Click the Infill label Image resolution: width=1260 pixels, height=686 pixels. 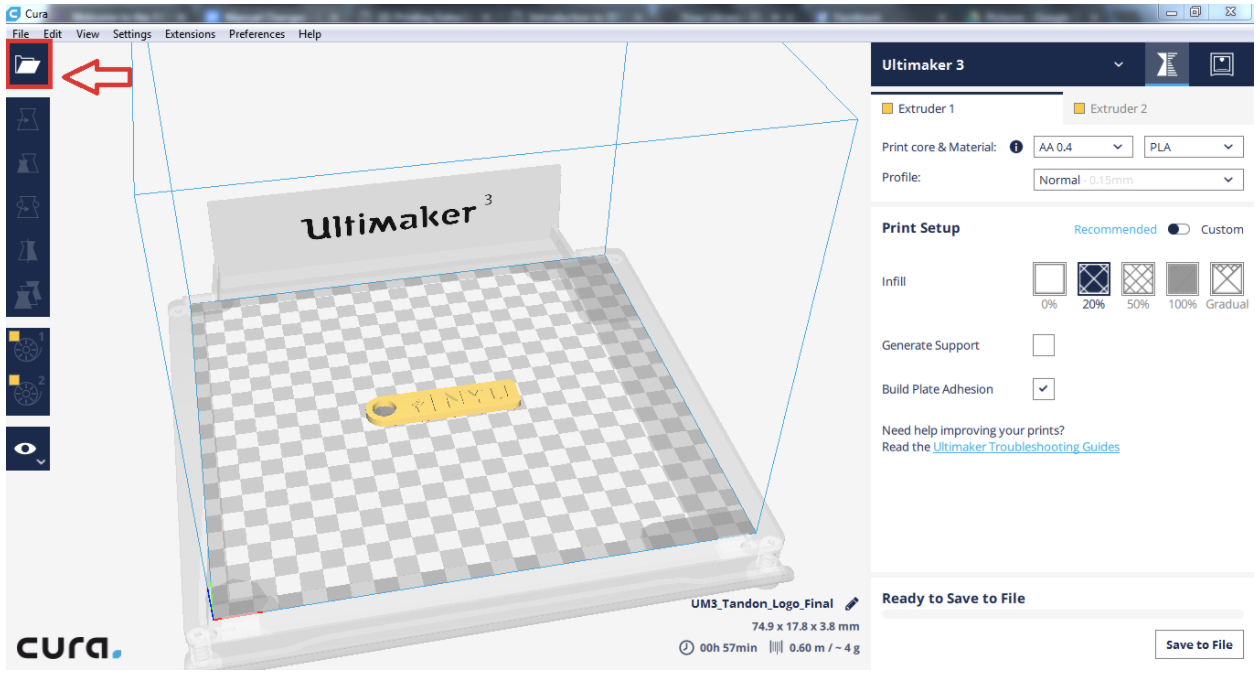tap(893, 281)
